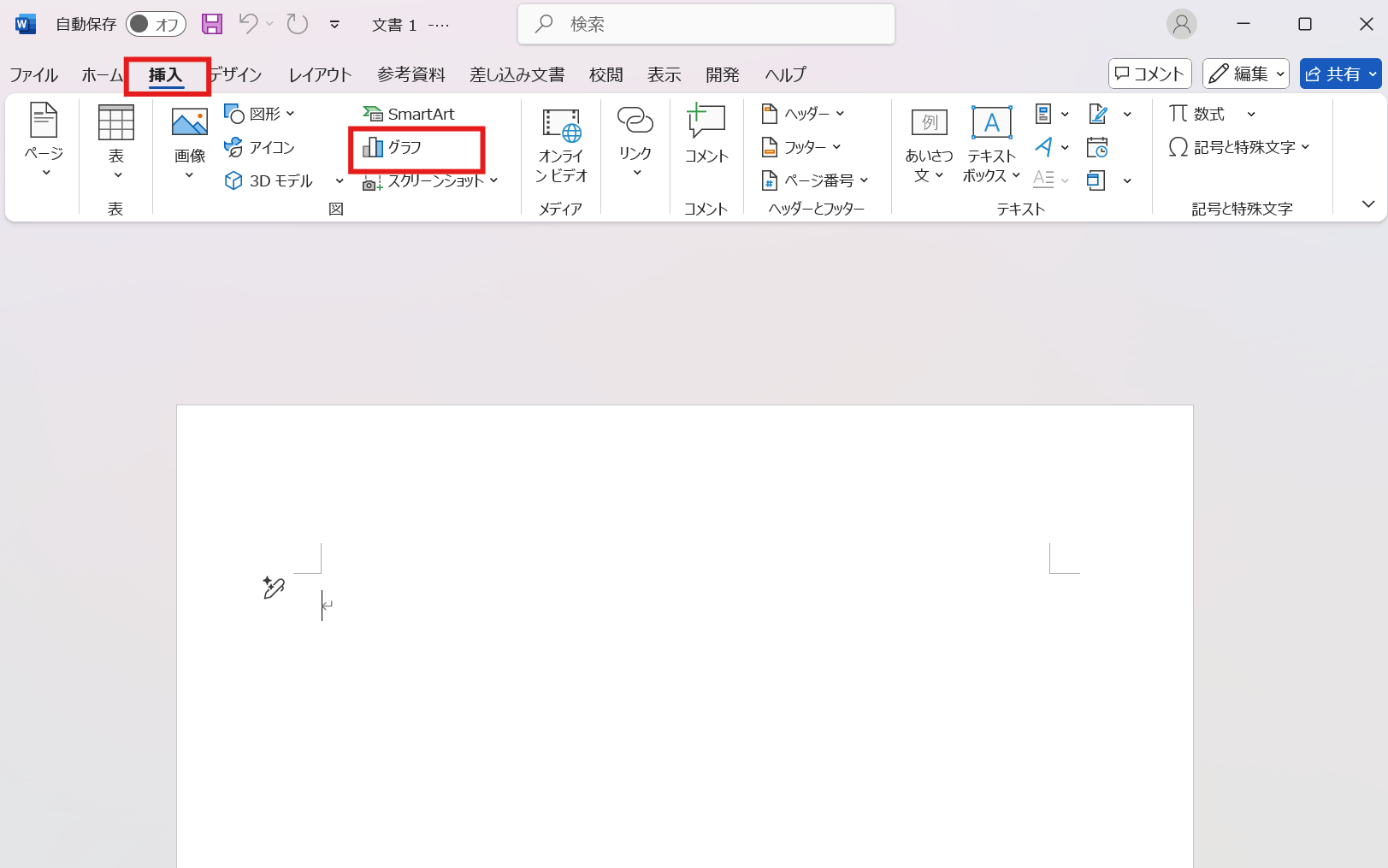The image size is (1388, 868).
Task: Insert an icon via the アイコン button
Action: 265,147
